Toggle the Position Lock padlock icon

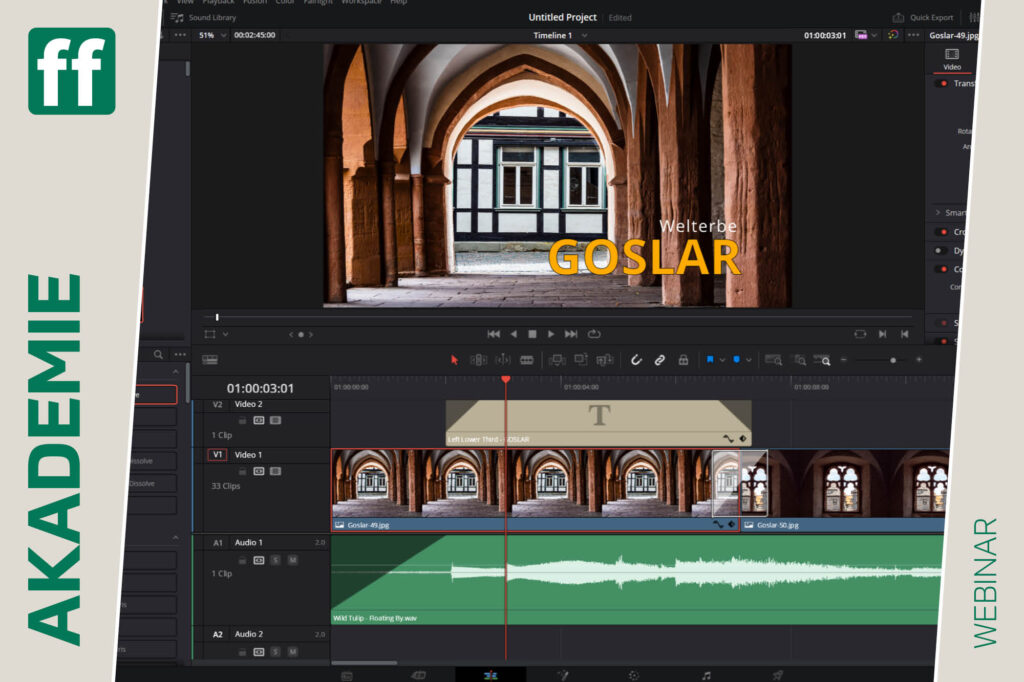pyautogui.click(x=683, y=360)
